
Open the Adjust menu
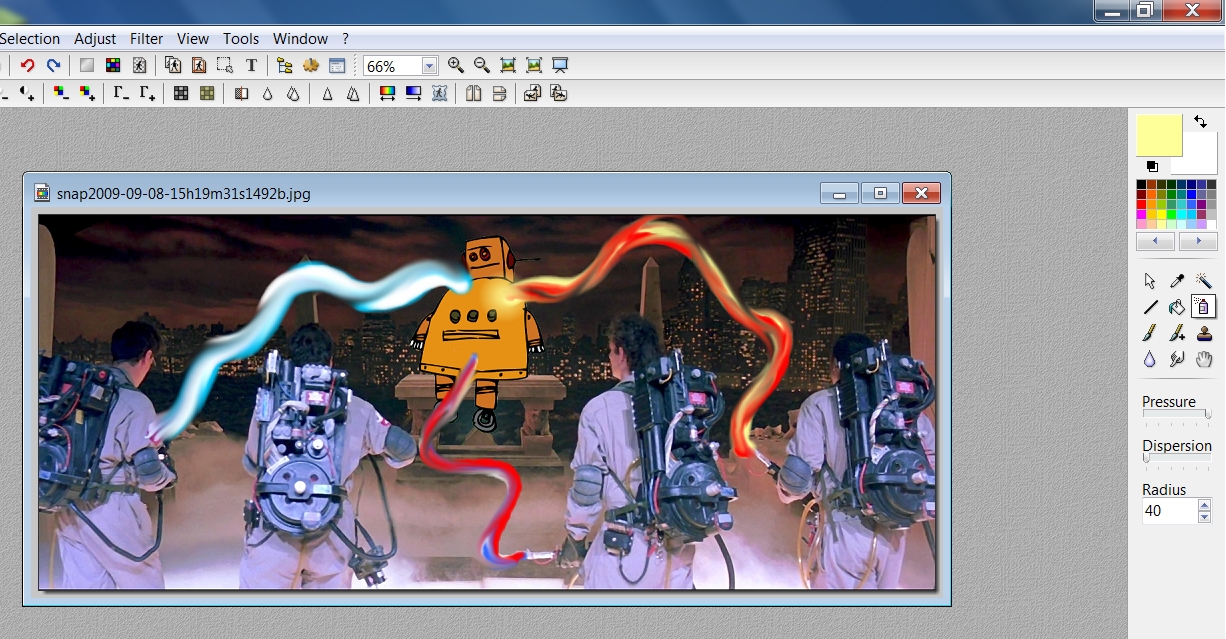click(x=95, y=39)
